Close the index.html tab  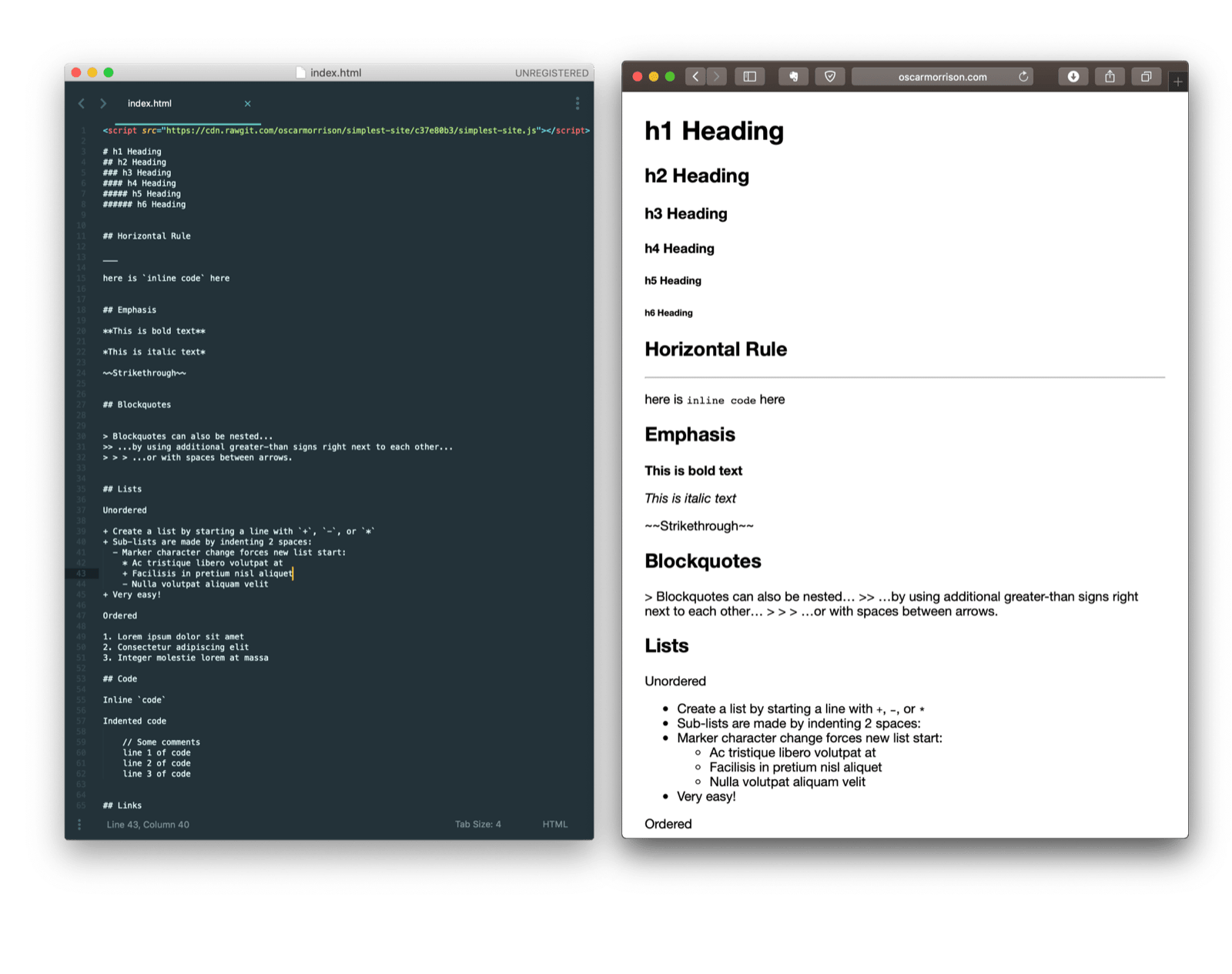pyautogui.click(x=248, y=102)
